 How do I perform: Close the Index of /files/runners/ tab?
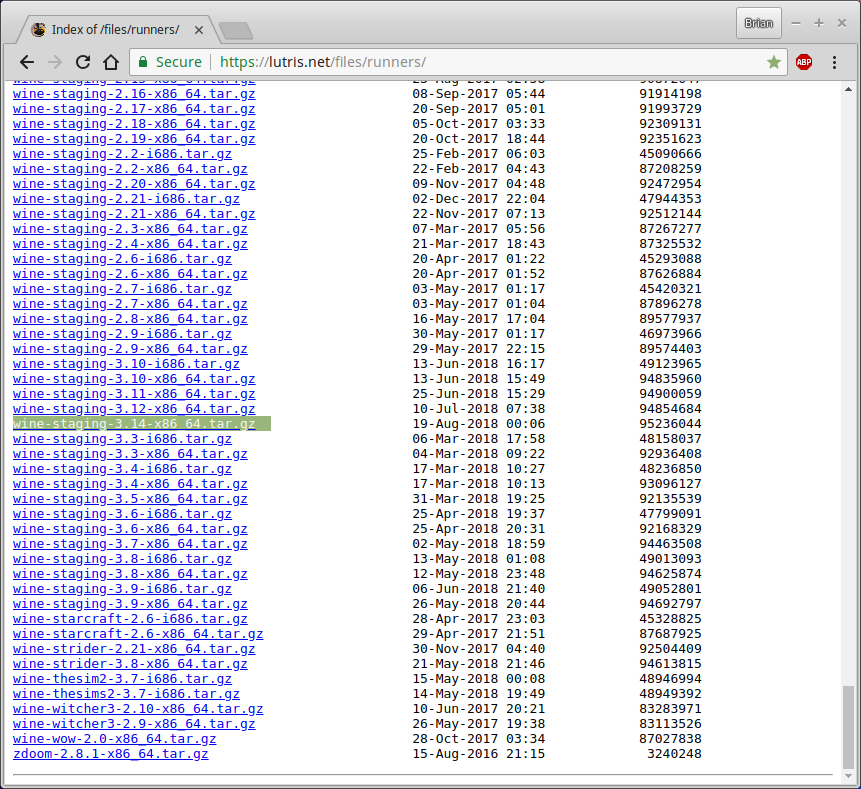coord(199,30)
